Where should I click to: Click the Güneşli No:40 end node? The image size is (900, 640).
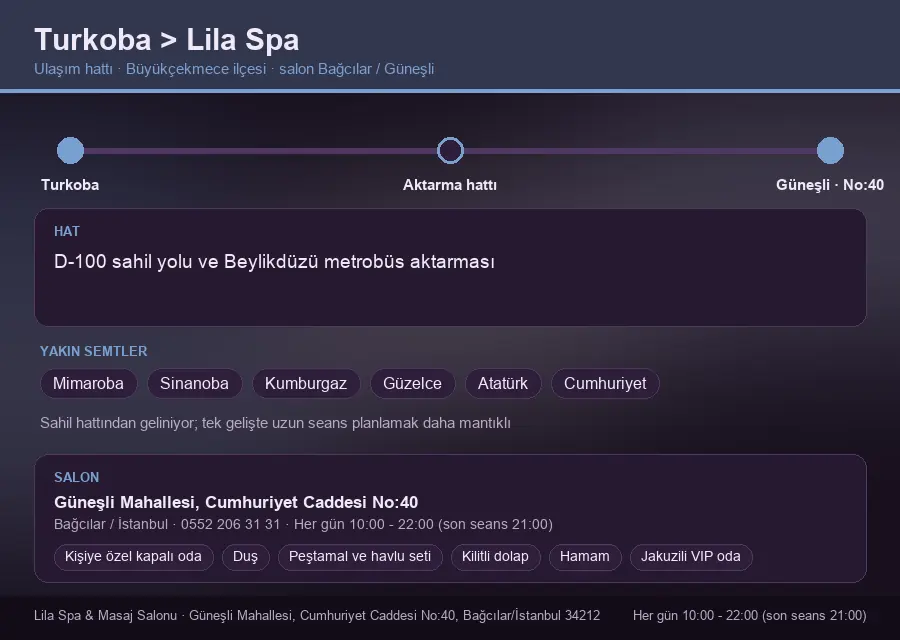point(830,150)
